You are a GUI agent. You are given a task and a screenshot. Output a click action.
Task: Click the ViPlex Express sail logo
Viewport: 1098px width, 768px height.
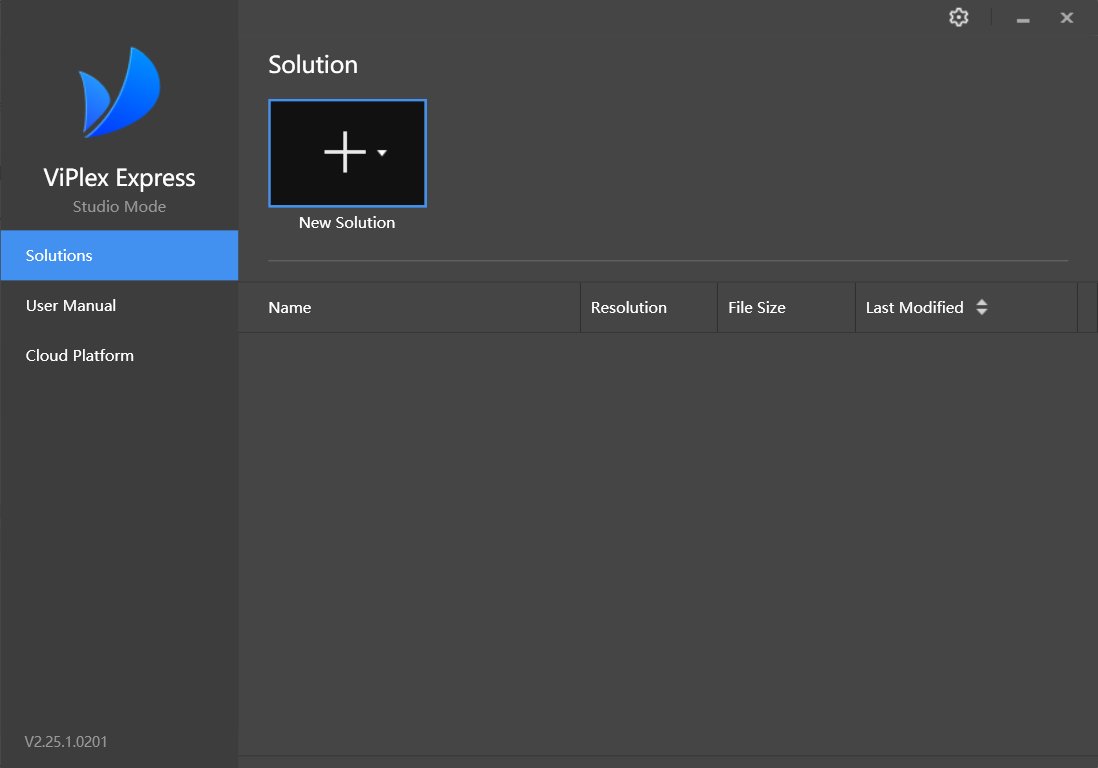[x=119, y=92]
